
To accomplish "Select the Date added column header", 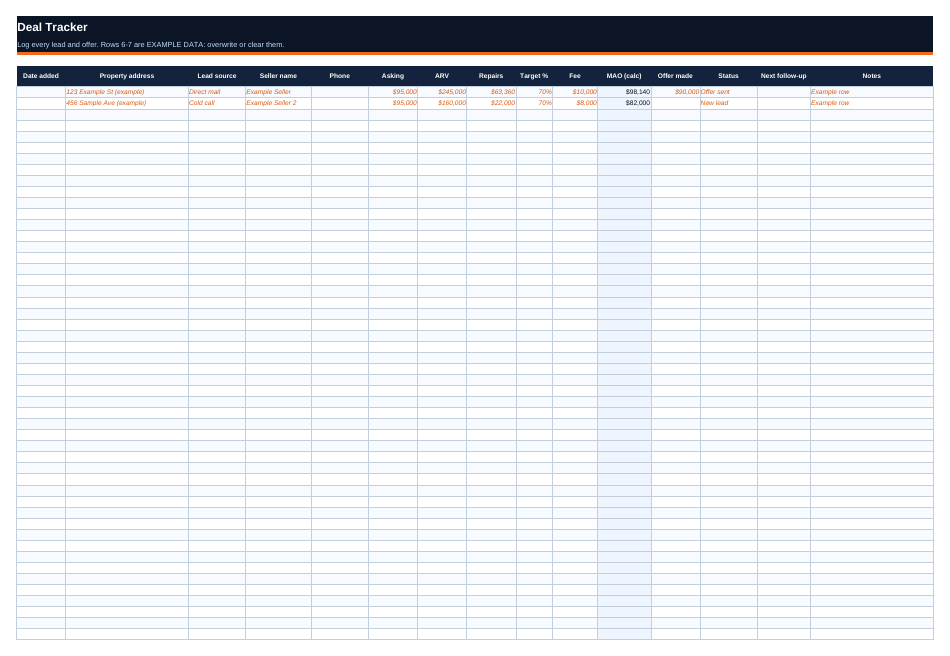I will [x=41, y=76].
